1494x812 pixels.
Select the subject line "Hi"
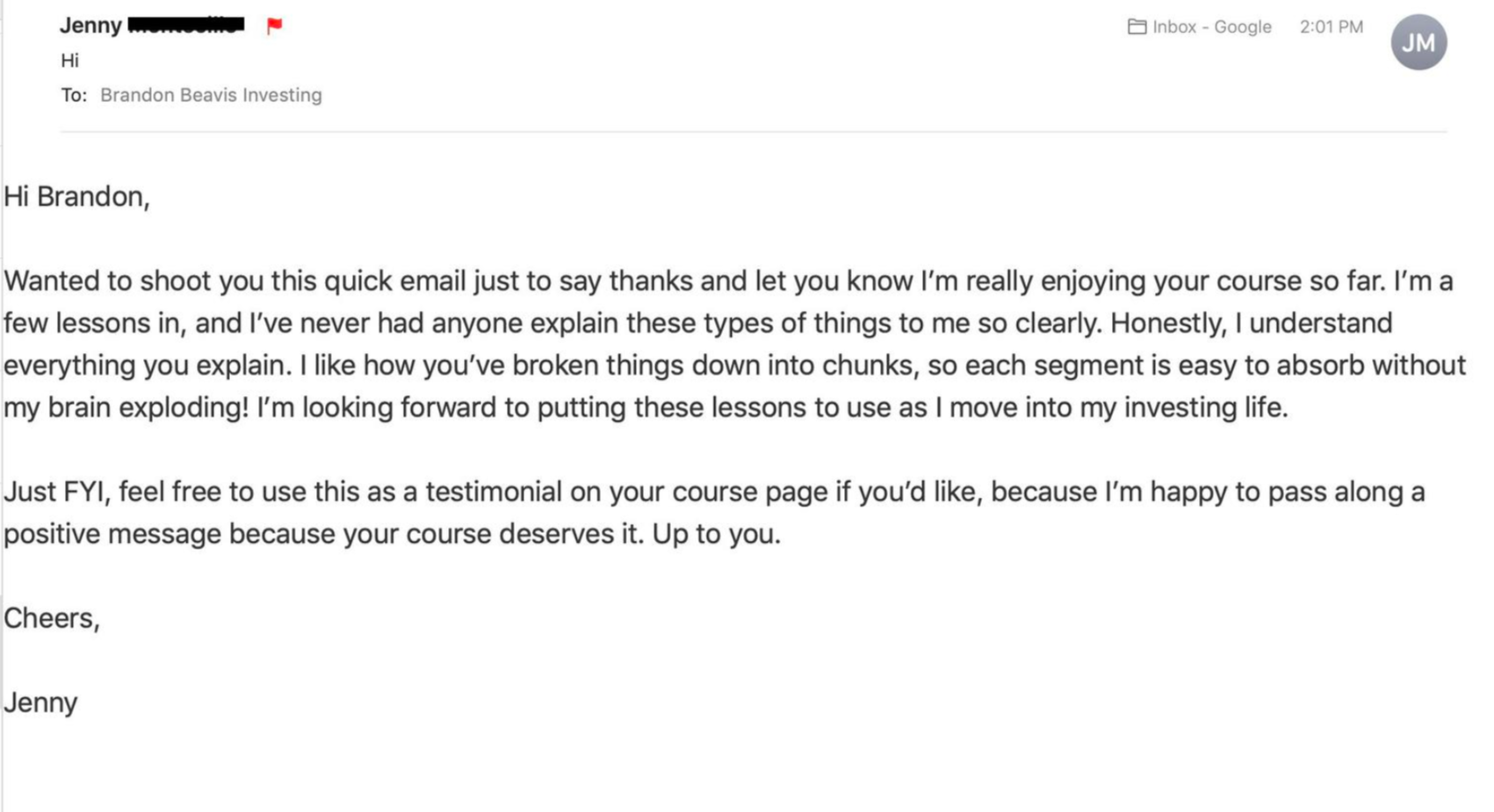[x=69, y=61]
